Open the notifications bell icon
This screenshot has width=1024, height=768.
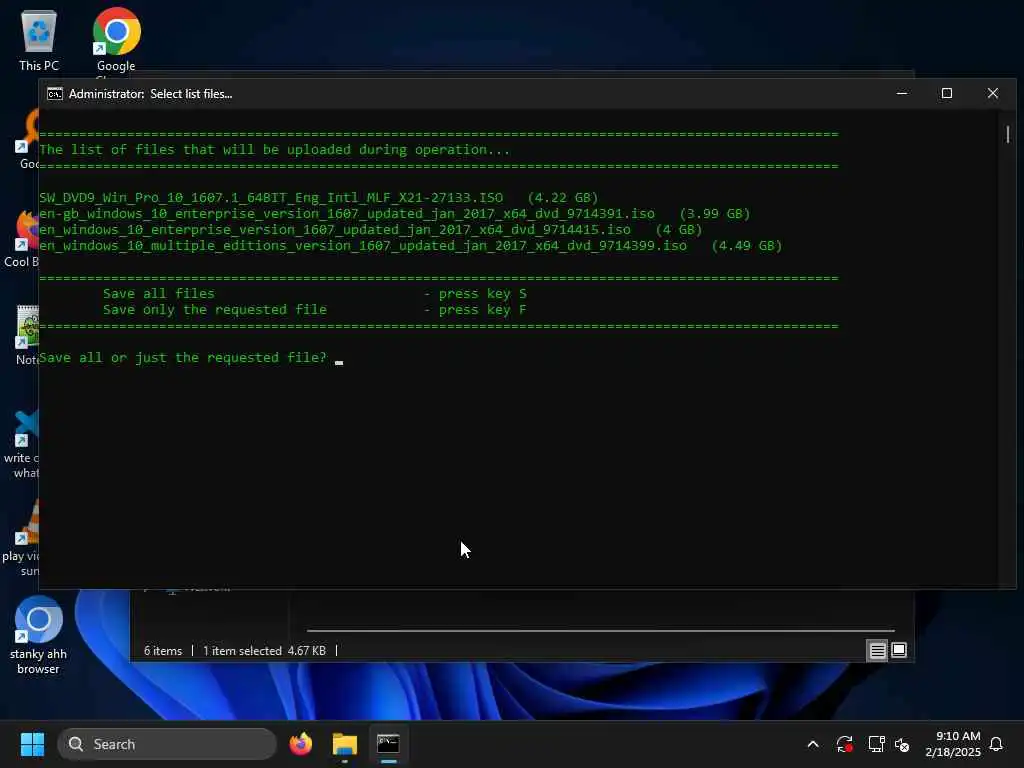(x=997, y=744)
